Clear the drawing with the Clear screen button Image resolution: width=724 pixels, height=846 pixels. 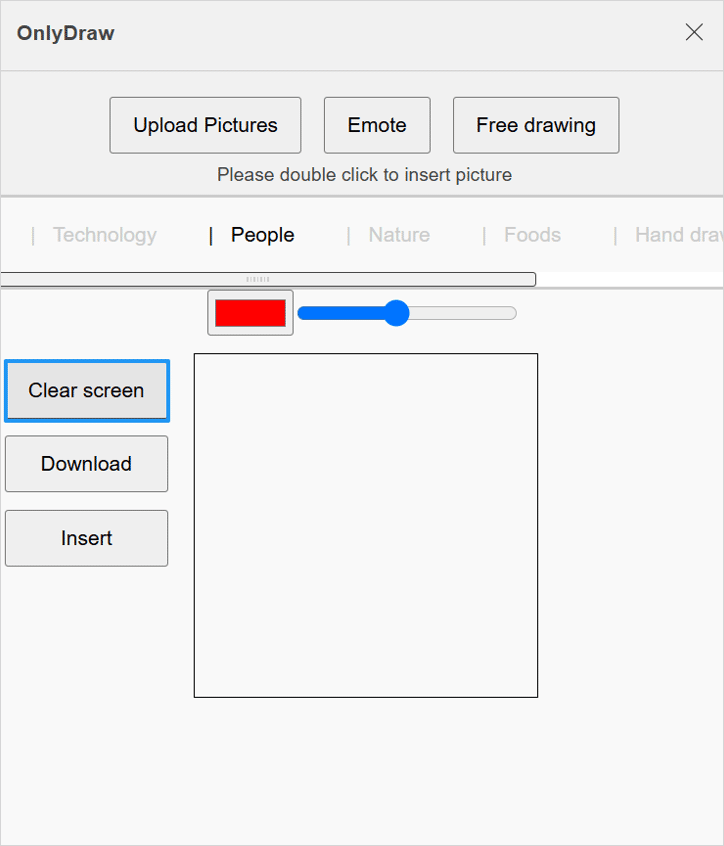pos(87,391)
